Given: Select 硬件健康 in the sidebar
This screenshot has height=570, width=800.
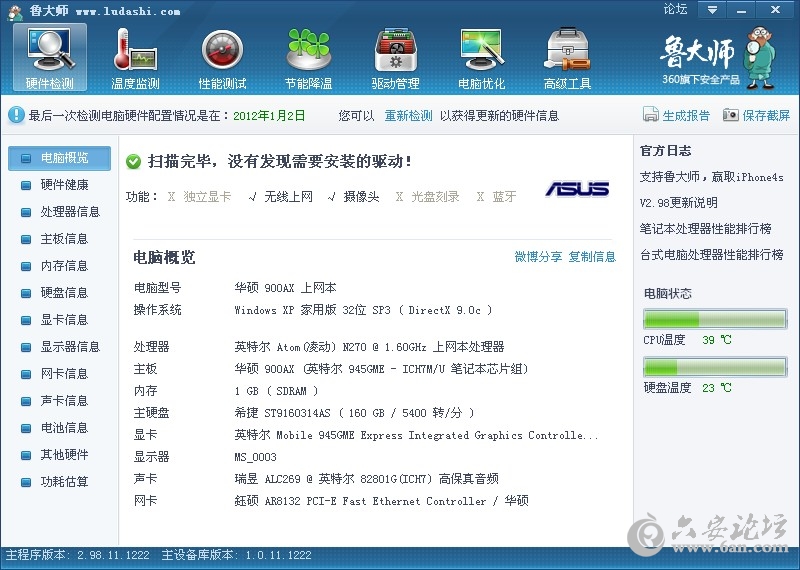Looking at the screenshot, I should 64,185.
